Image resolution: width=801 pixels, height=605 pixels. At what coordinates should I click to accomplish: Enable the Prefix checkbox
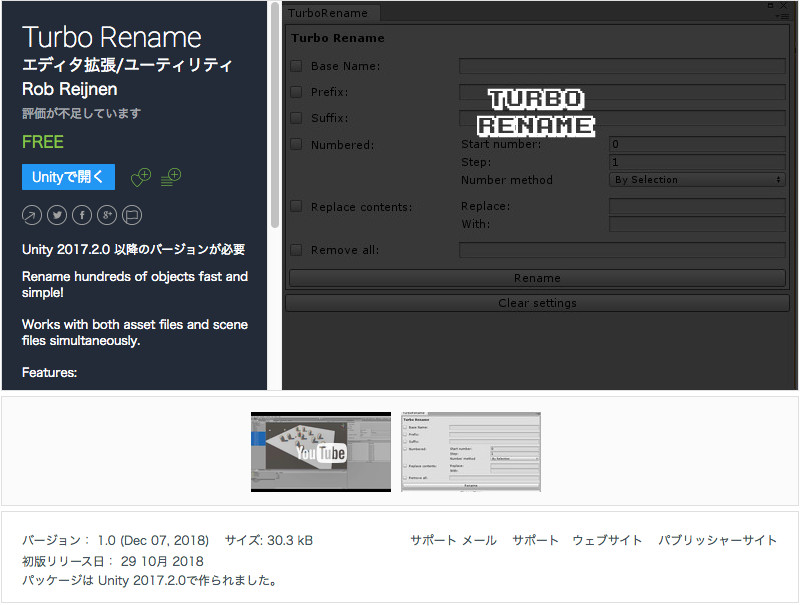(296, 92)
